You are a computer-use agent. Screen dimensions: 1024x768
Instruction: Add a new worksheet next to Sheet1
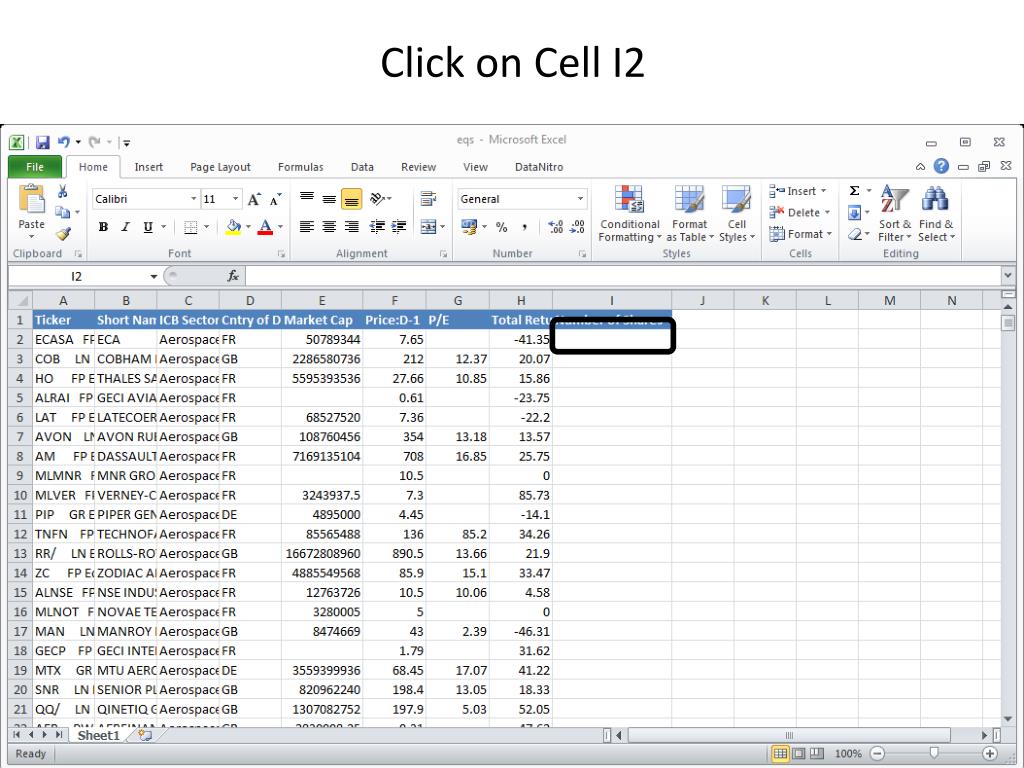point(145,735)
